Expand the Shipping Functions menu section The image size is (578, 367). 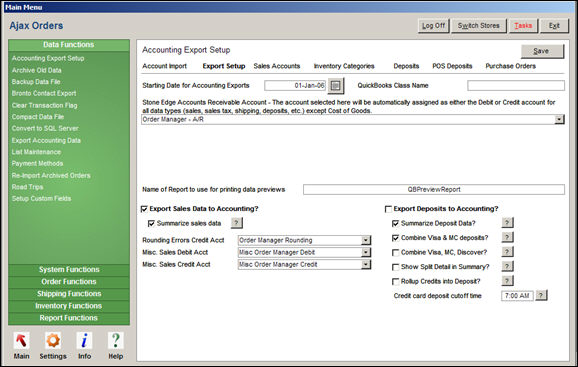69,294
